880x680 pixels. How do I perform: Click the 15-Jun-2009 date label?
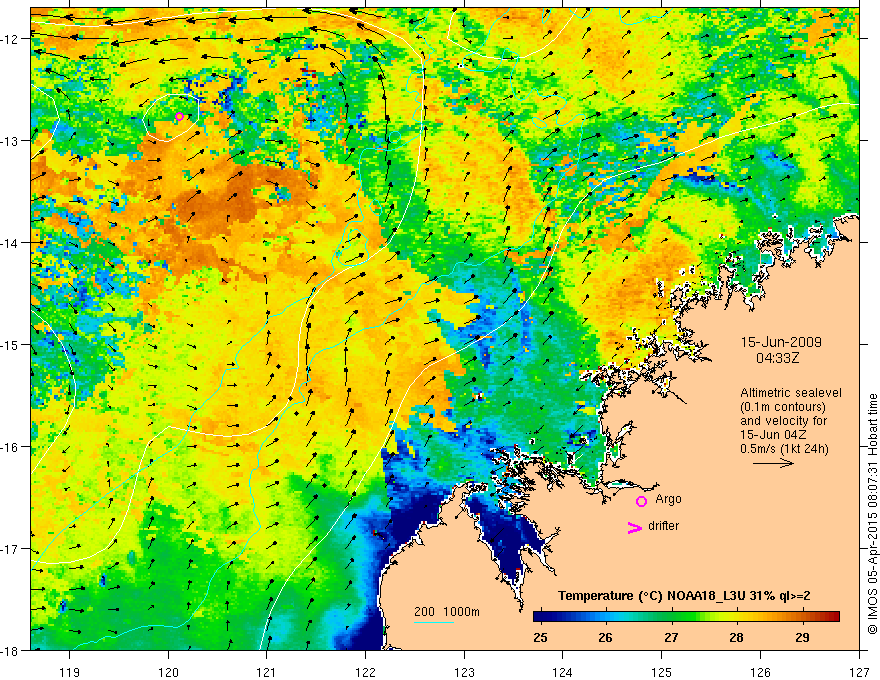pos(781,342)
